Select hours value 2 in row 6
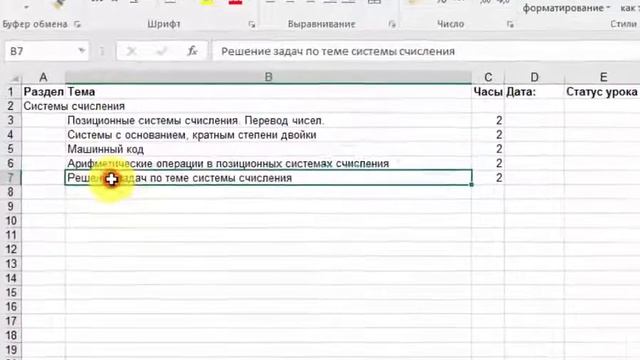The width and height of the screenshot is (640, 360). [488, 163]
